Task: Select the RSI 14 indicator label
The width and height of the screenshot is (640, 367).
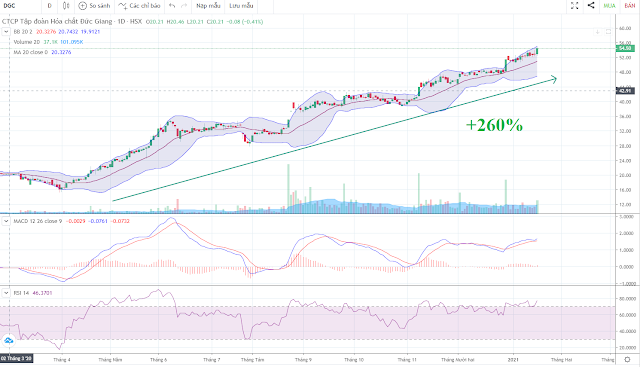Action: [x=21, y=293]
